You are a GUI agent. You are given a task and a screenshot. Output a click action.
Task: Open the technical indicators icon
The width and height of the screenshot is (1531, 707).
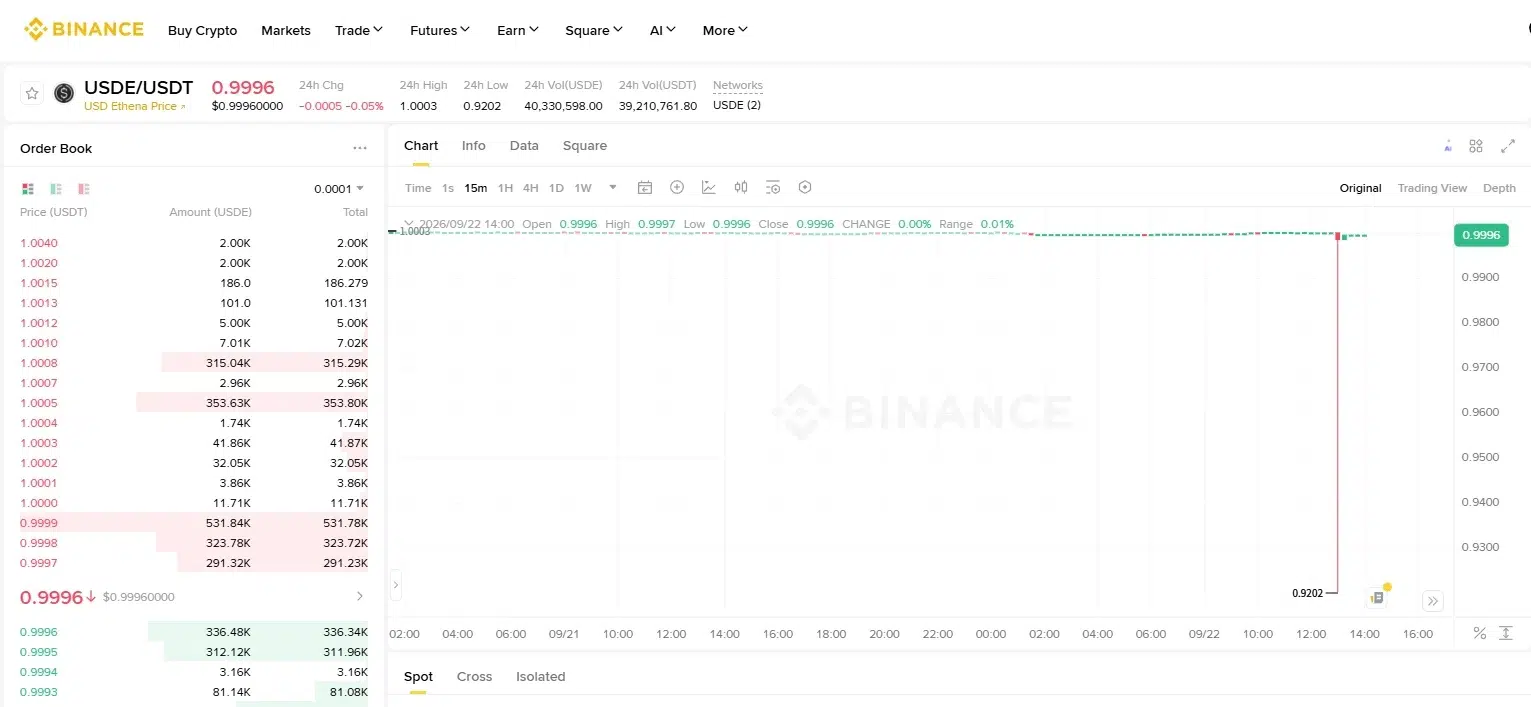pyautogui.click(x=709, y=187)
